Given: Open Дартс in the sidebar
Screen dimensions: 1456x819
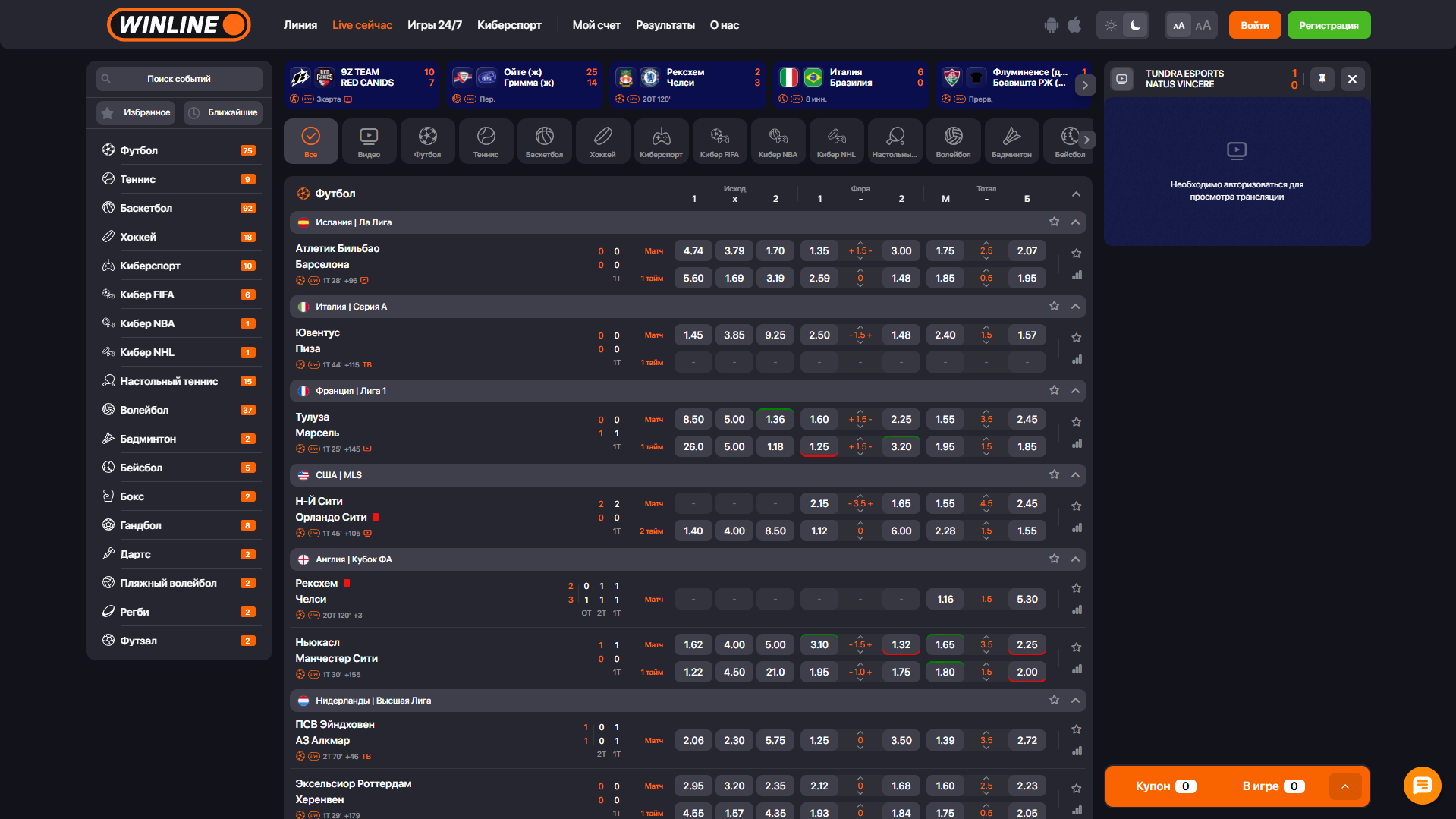Looking at the screenshot, I should tap(179, 554).
